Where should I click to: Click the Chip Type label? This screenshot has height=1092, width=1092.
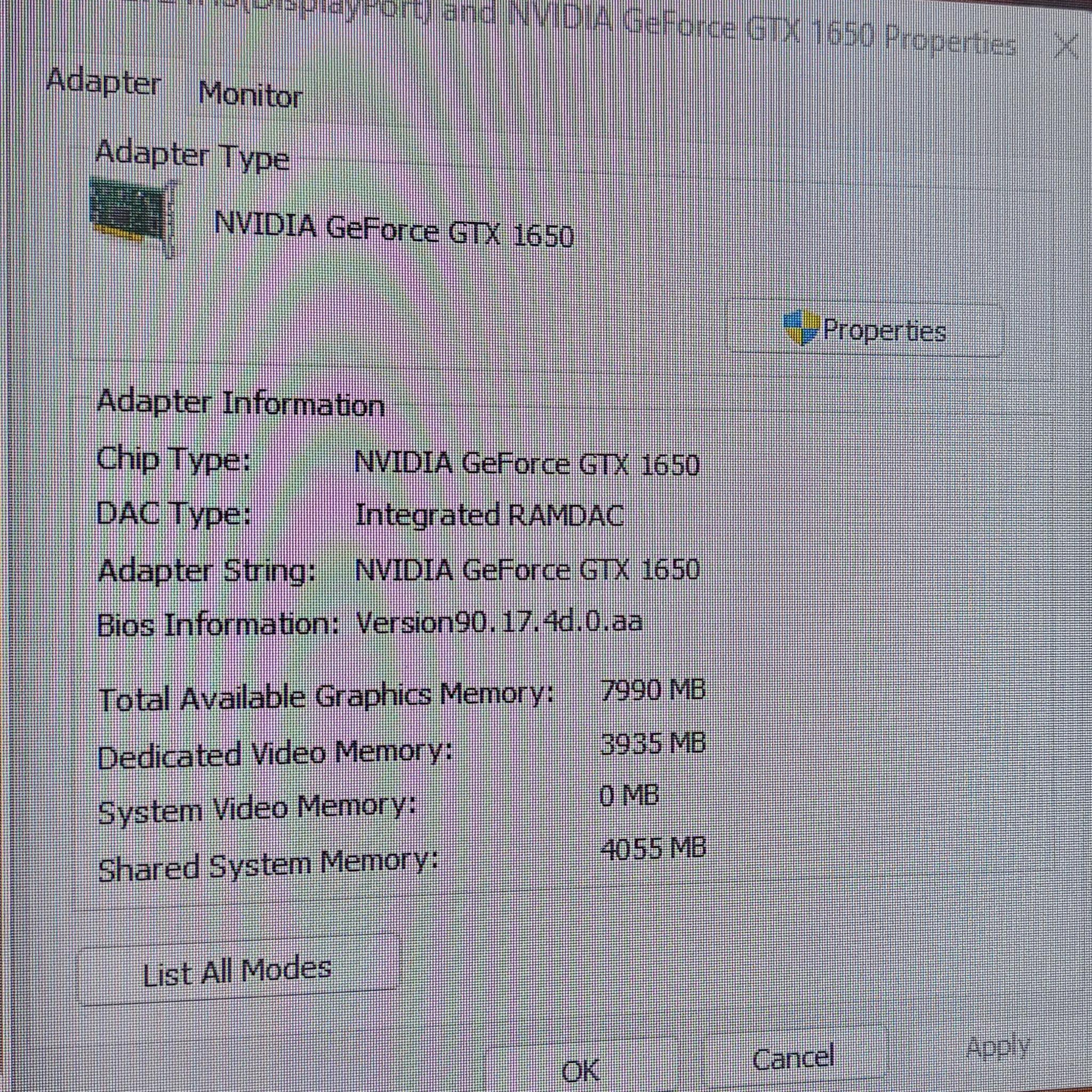click(x=173, y=460)
